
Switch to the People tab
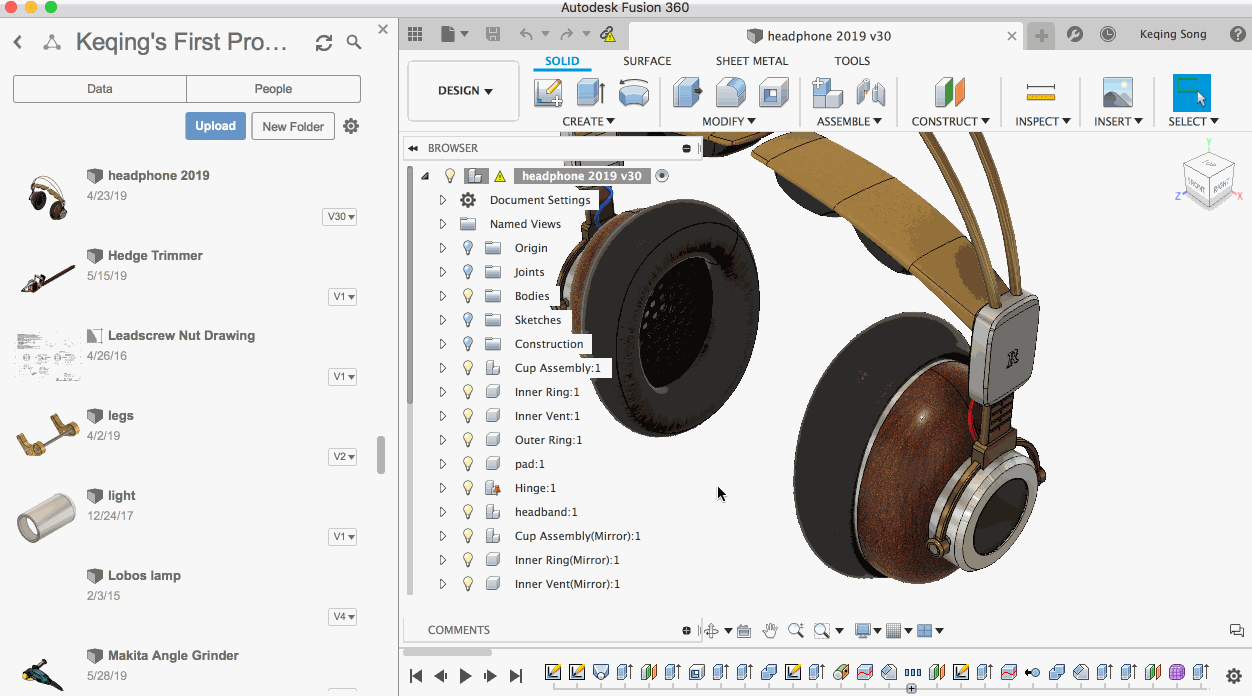click(273, 89)
